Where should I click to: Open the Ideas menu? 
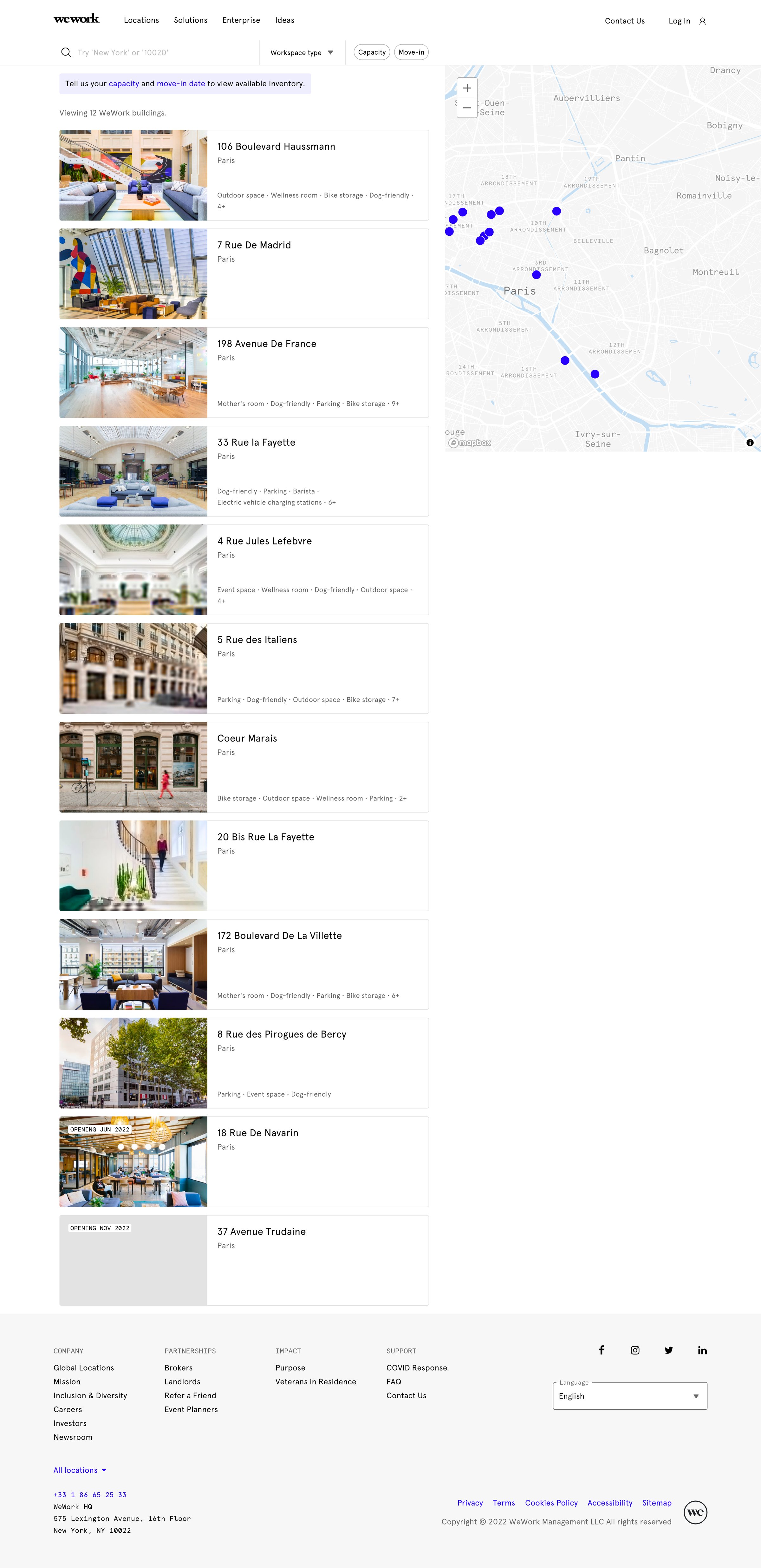pos(285,20)
